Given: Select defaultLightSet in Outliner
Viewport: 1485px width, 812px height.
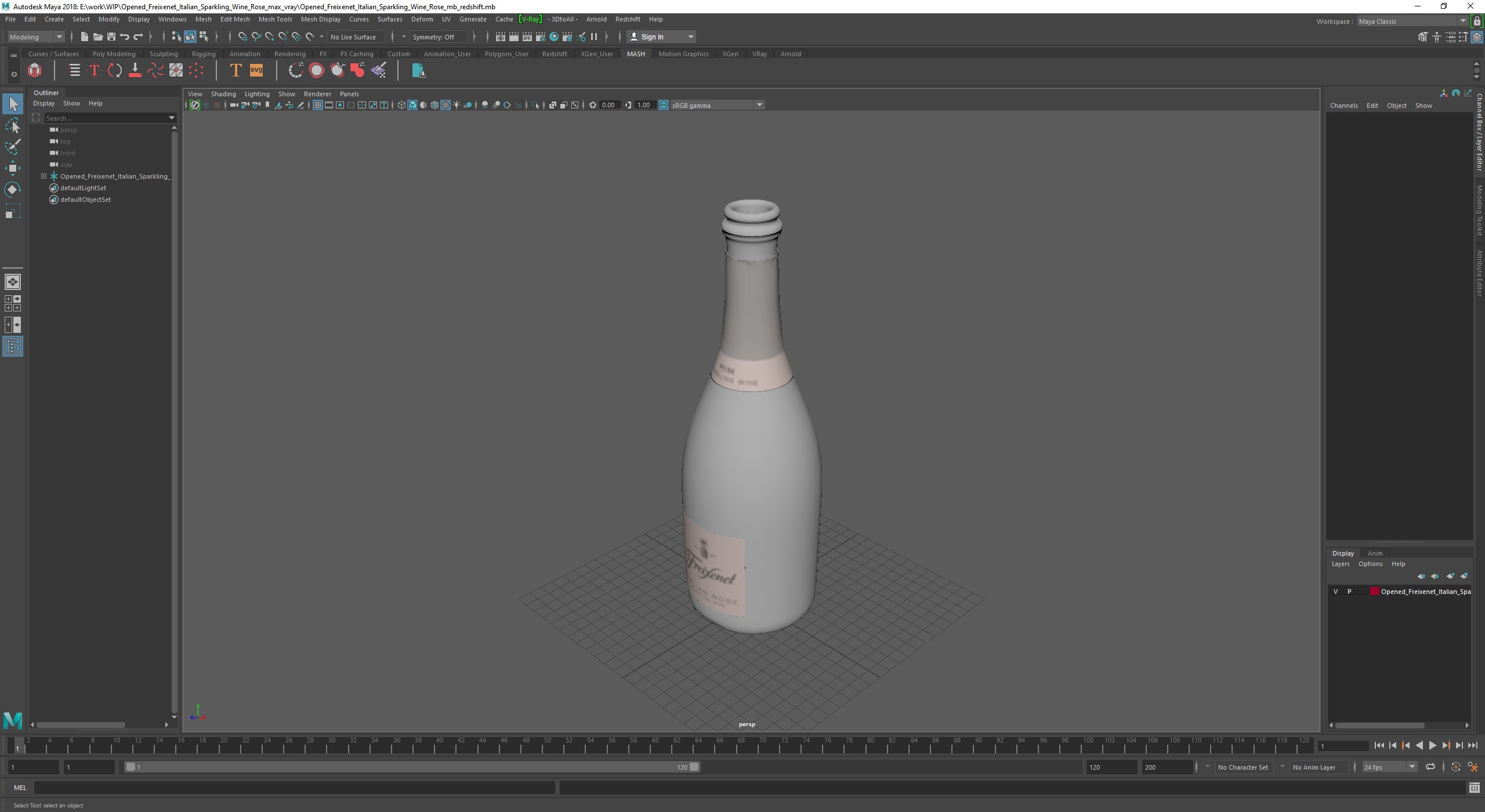Looking at the screenshot, I should click(x=83, y=188).
